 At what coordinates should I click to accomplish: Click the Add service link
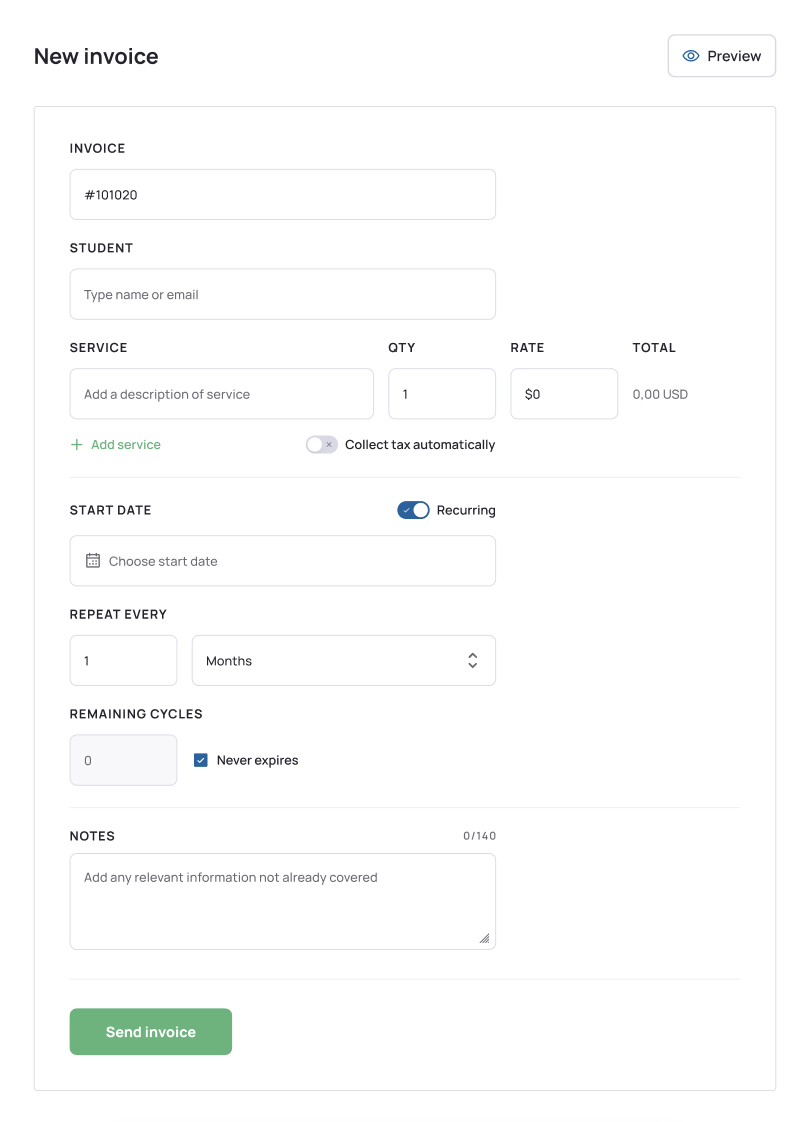tap(125, 445)
